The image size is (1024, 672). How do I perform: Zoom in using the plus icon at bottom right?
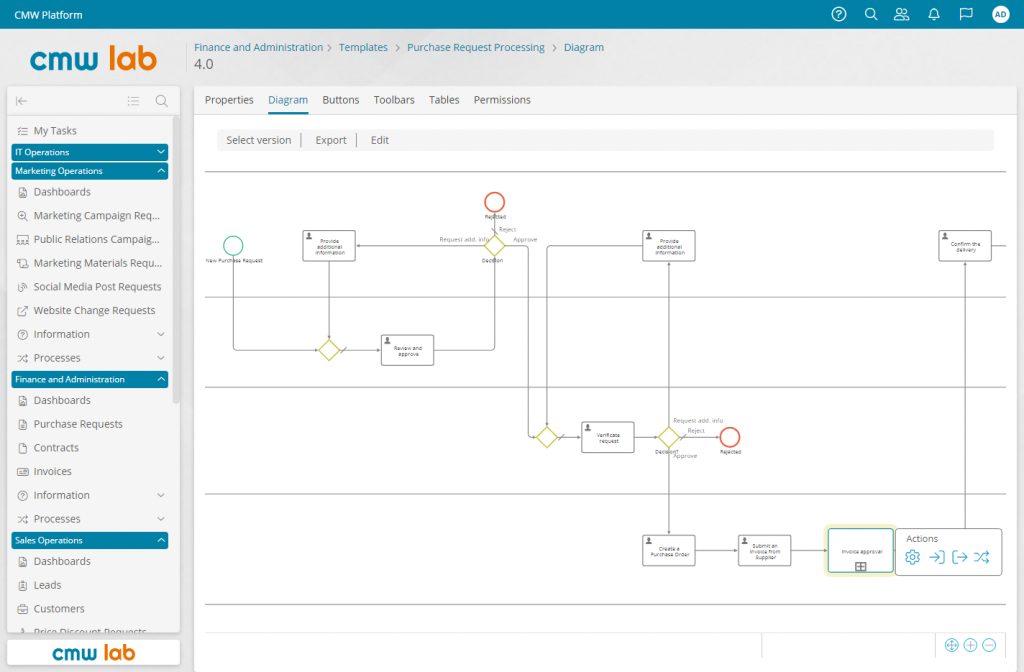click(x=970, y=645)
